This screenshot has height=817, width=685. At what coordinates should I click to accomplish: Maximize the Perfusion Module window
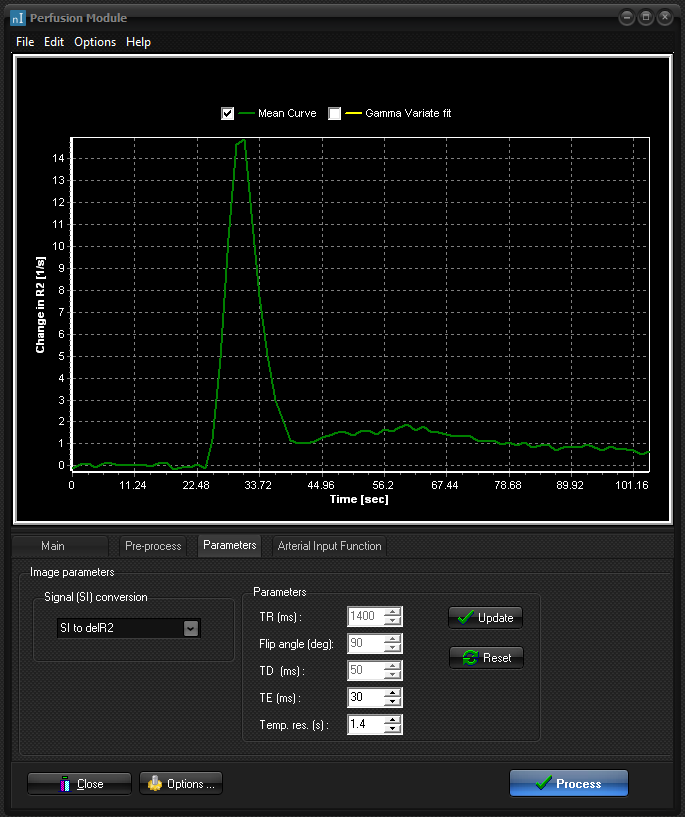(x=646, y=18)
